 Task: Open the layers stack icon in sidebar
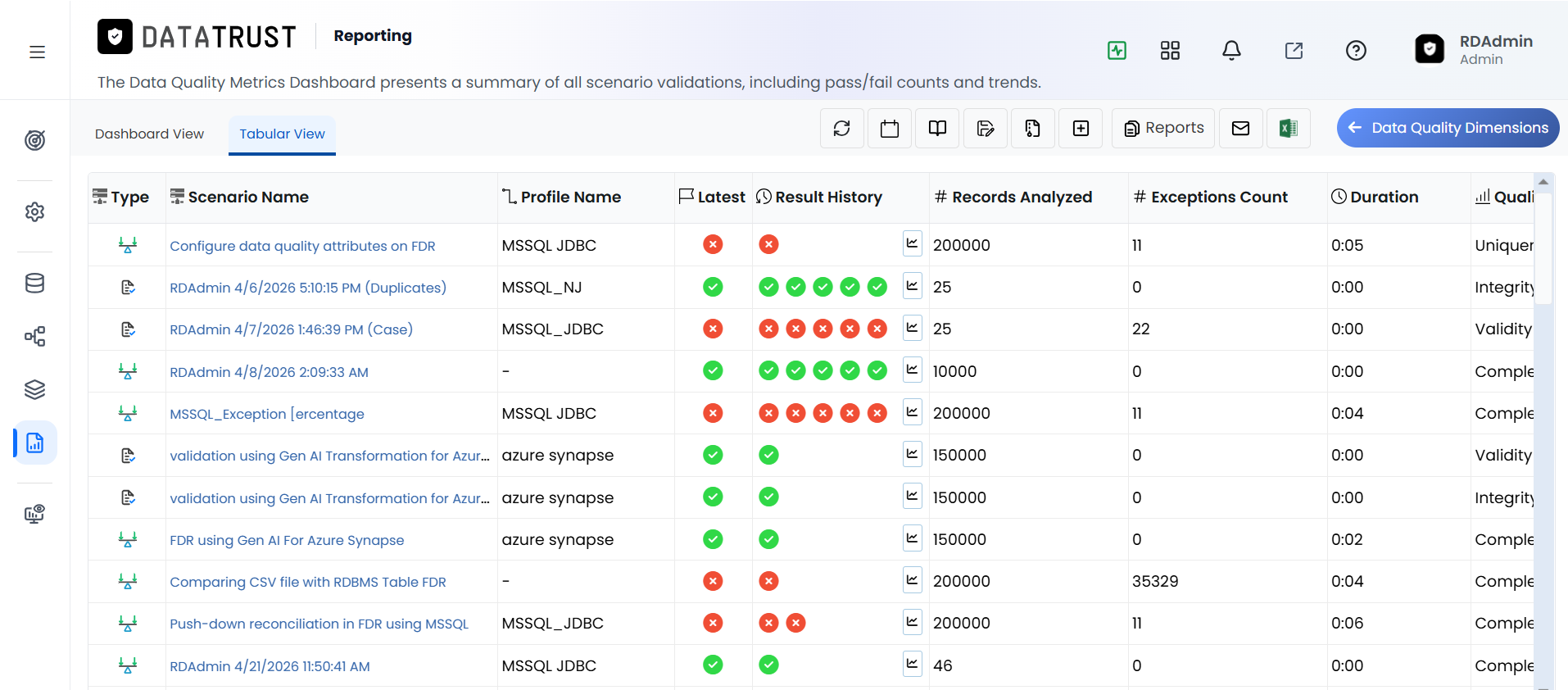(34, 389)
